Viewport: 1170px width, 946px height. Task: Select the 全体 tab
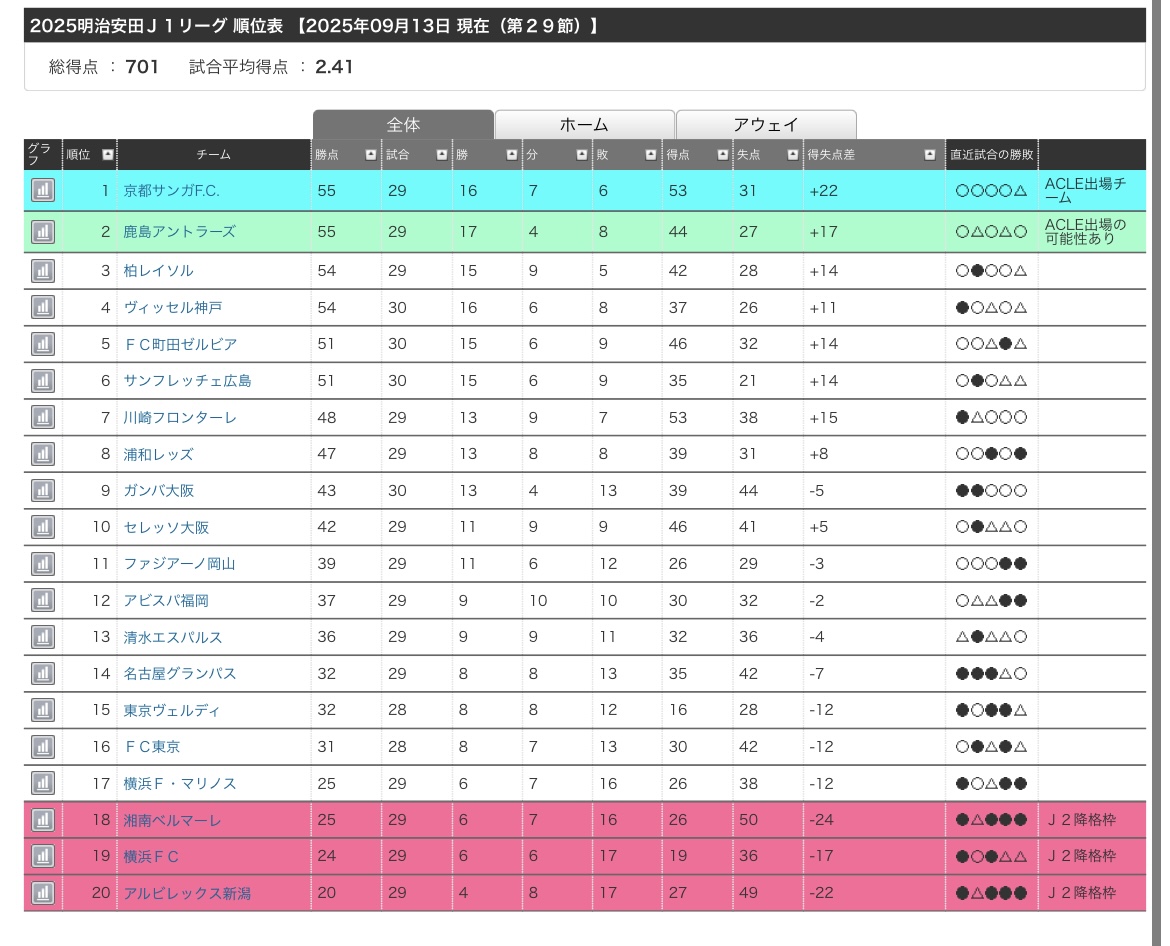(403, 125)
